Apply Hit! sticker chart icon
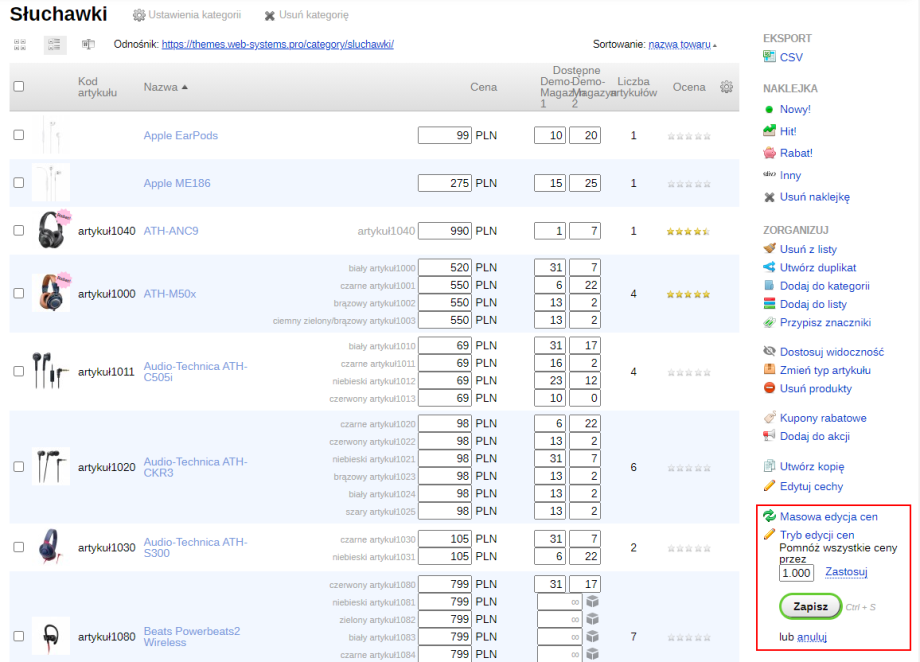This screenshot has width=920, height=662. point(769,131)
